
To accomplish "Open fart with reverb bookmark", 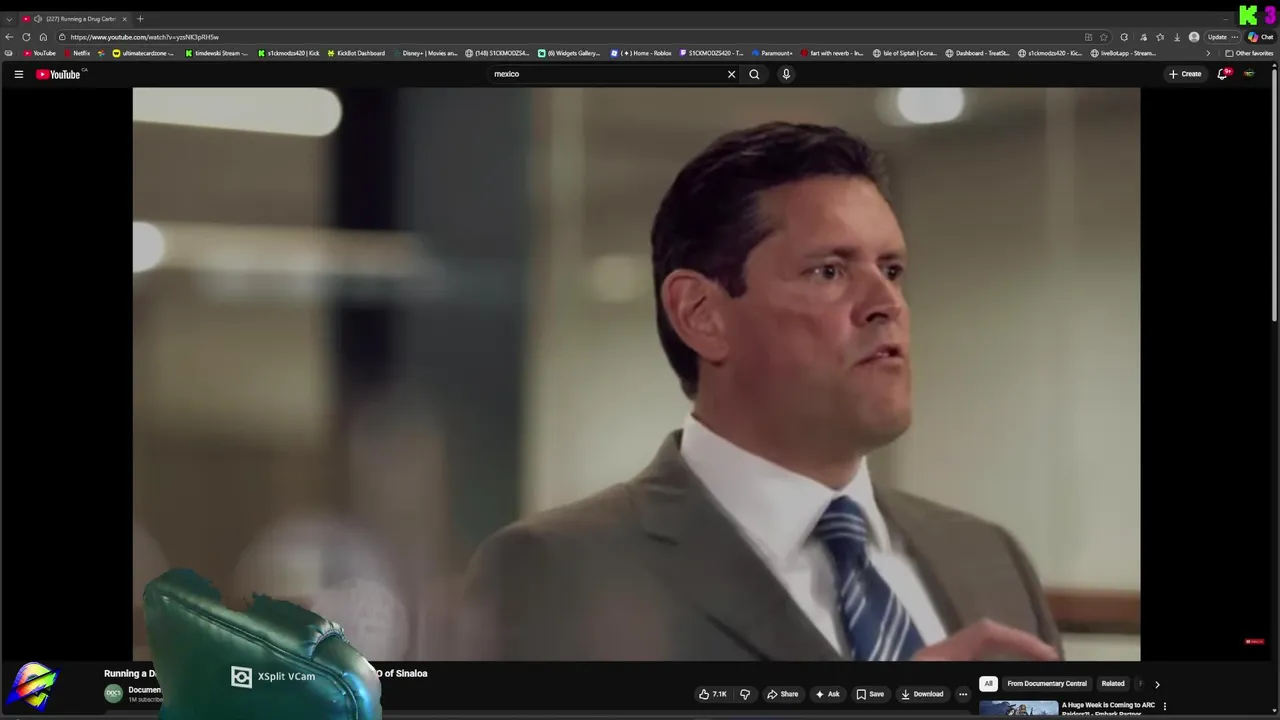I will 832,53.
